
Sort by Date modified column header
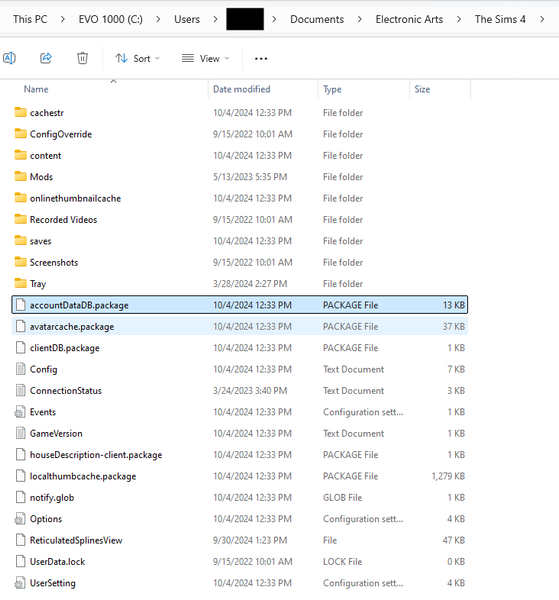click(x=241, y=89)
